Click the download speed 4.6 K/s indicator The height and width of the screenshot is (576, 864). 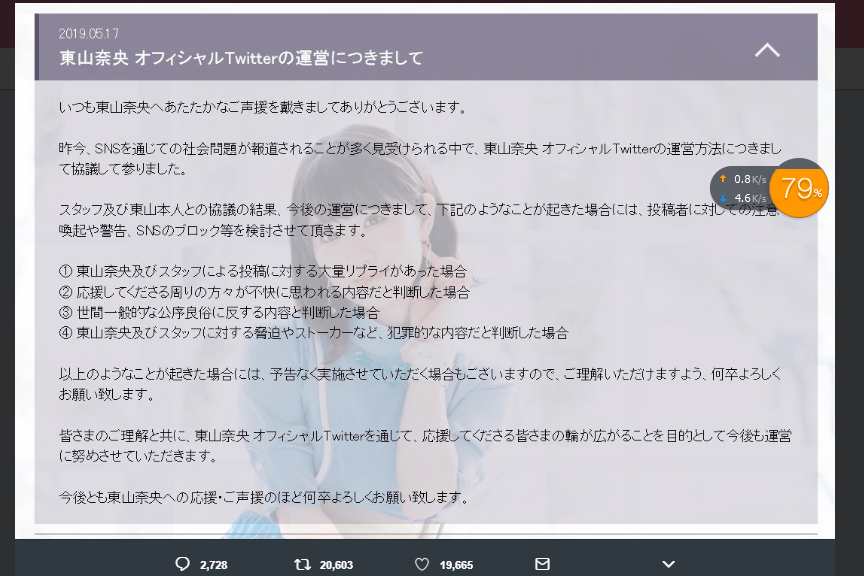click(x=743, y=198)
